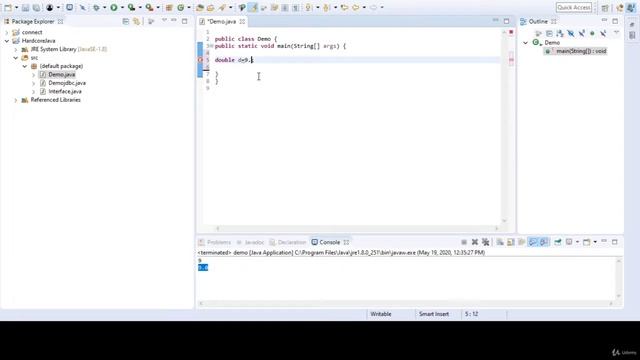Click the editor horizontal scrollbar

[357, 228]
